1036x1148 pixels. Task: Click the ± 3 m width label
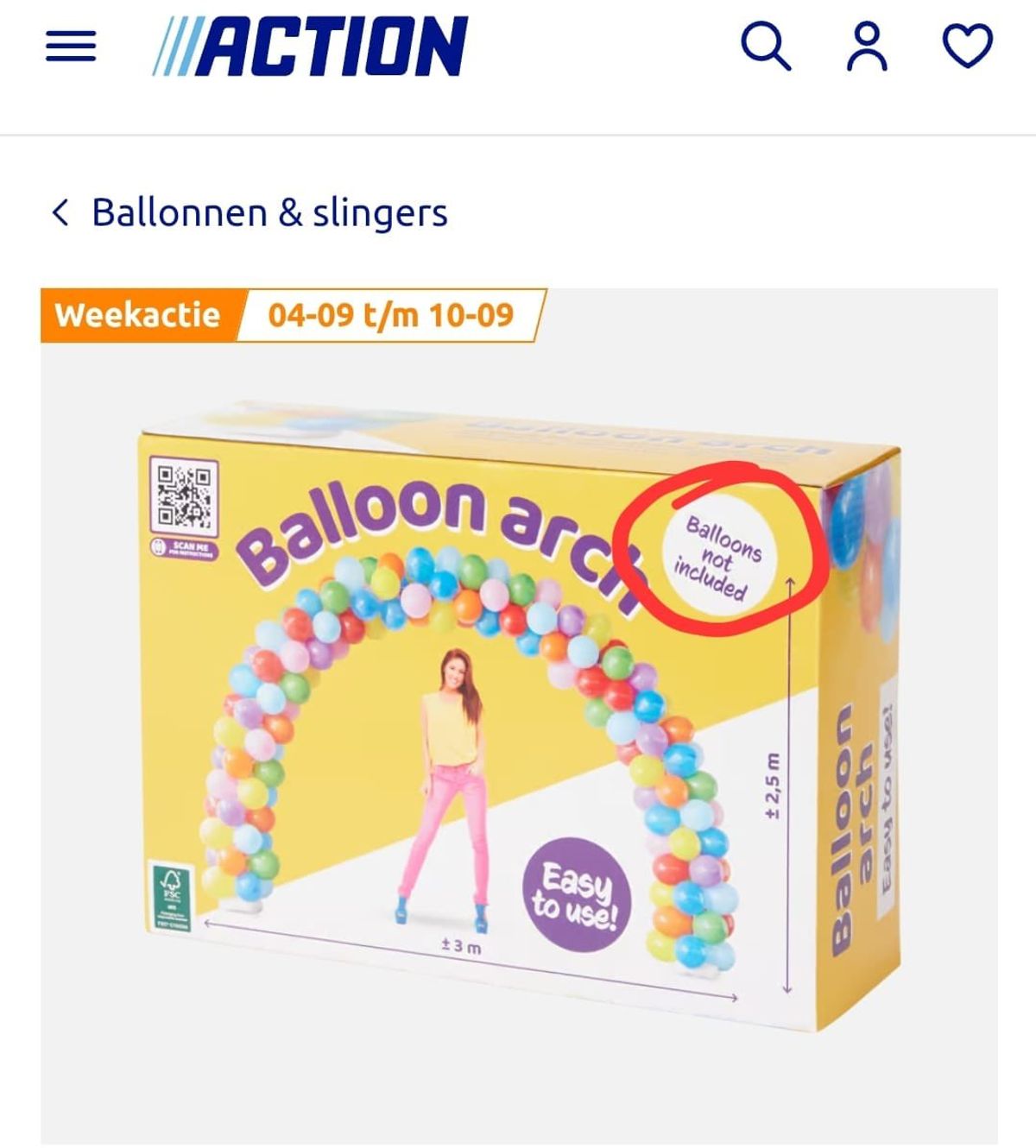click(461, 947)
